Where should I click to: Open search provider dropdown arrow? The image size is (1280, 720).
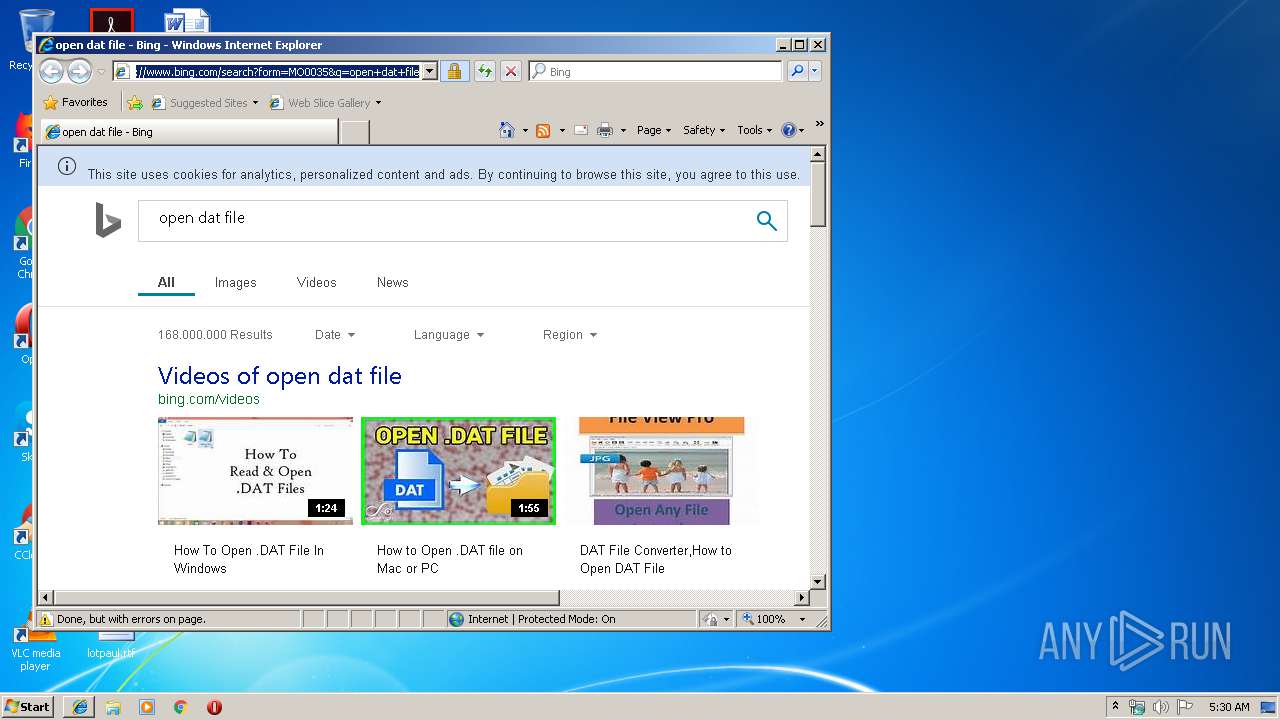pos(815,71)
